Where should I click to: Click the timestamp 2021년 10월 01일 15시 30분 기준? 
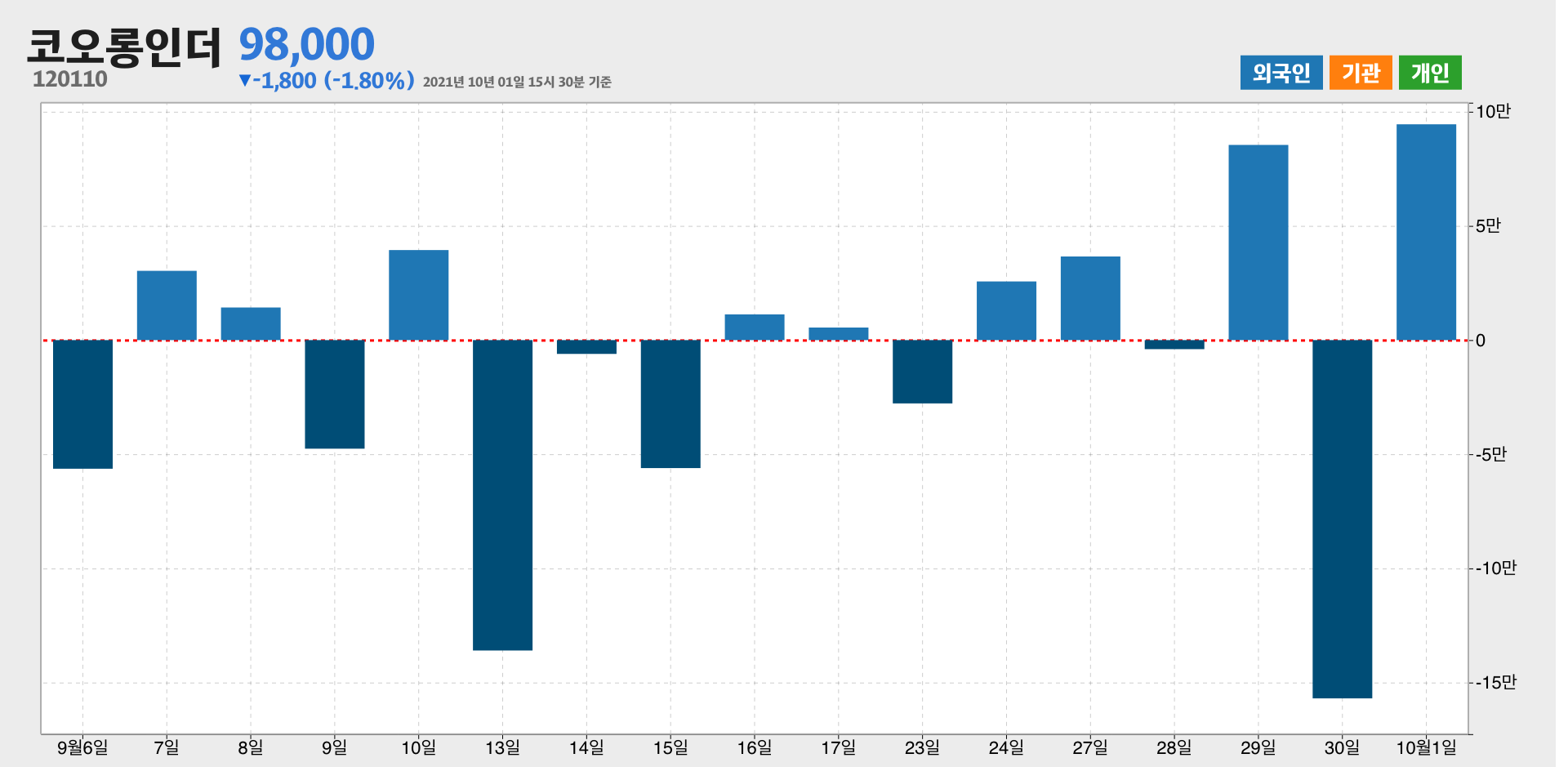tap(517, 82)
